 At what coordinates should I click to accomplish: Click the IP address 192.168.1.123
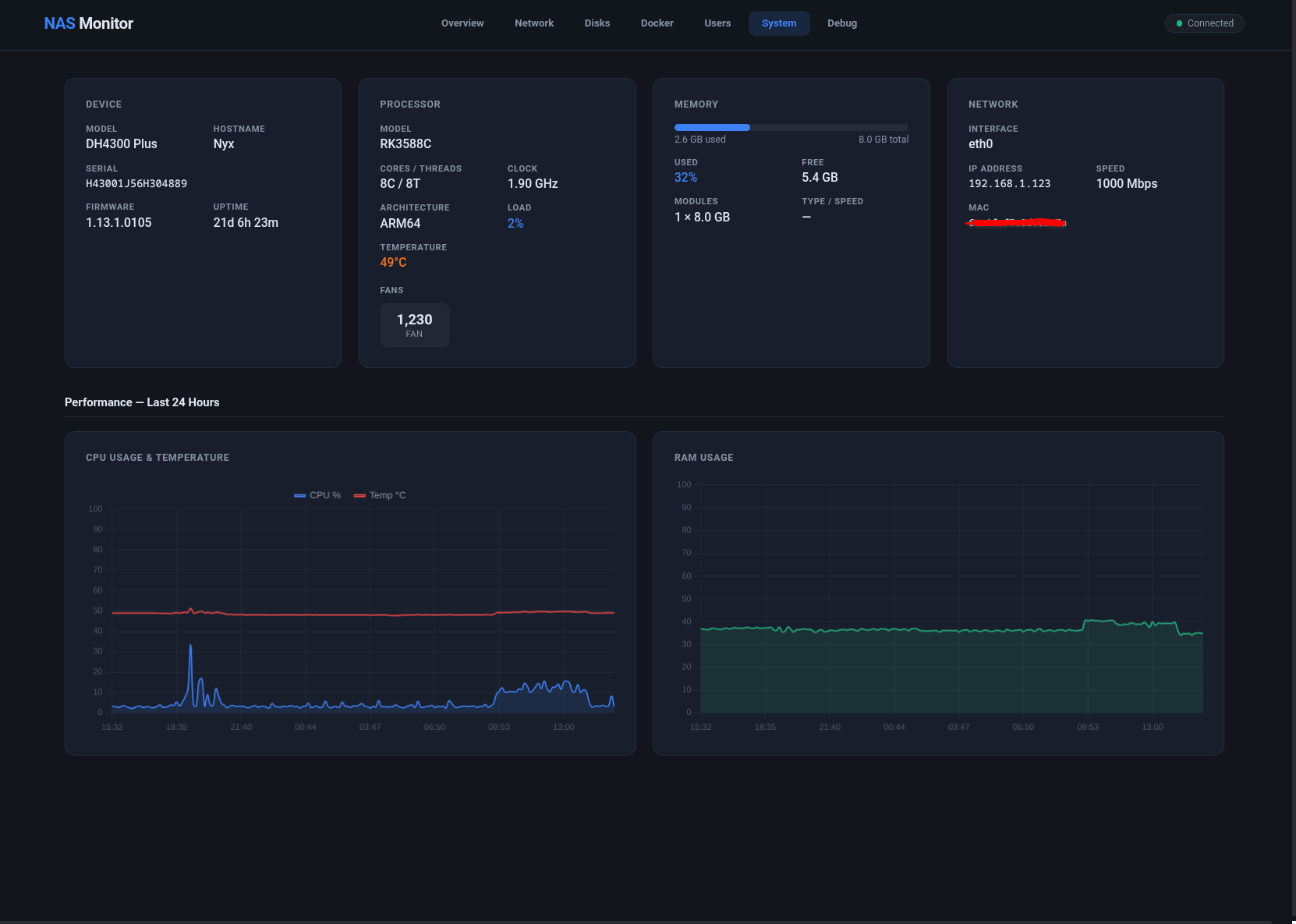[1008, 184]
